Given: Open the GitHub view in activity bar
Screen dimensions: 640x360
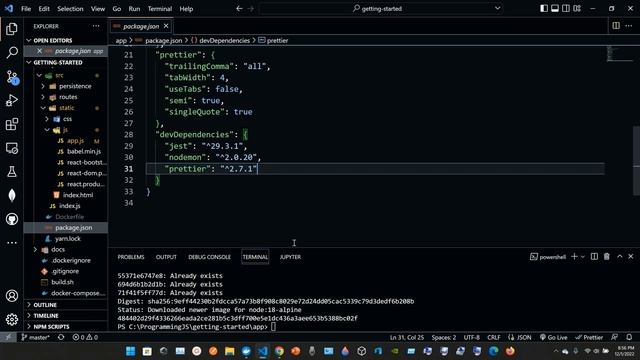Looking at the screenshot, I should click(x=12, y=219).
